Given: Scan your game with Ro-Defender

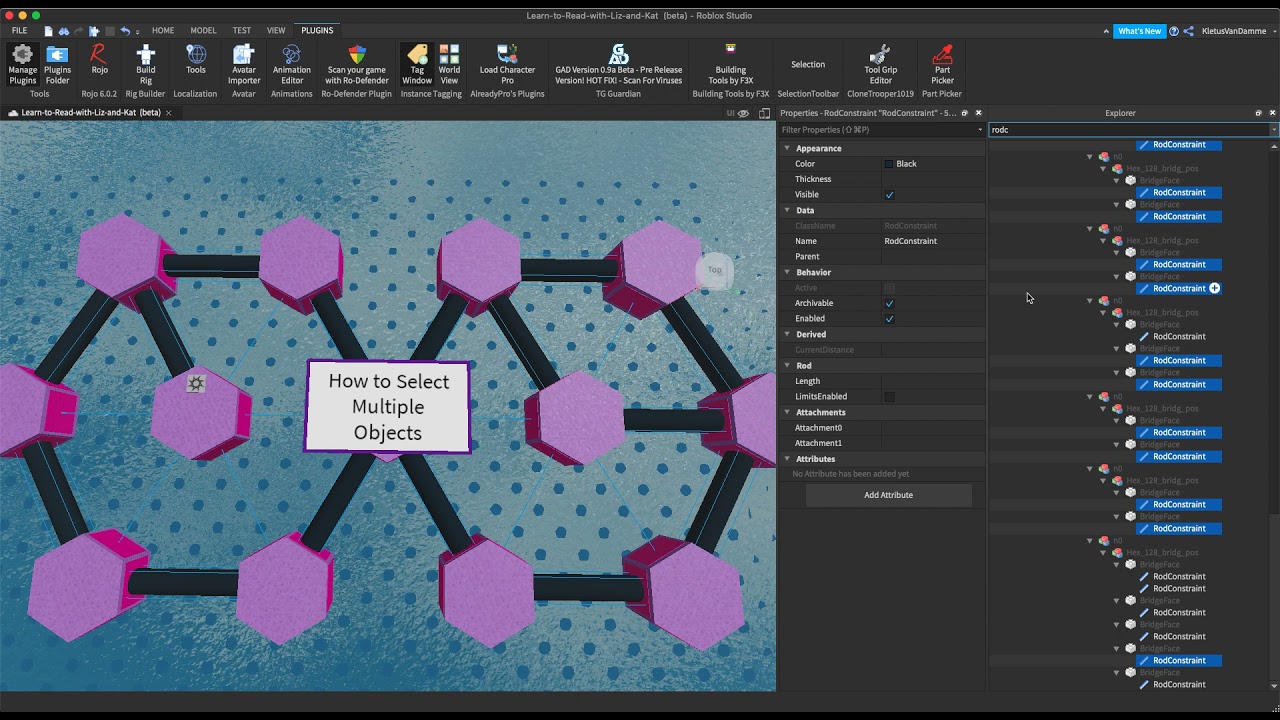Looking at the screenshot, I should (357, 64).
